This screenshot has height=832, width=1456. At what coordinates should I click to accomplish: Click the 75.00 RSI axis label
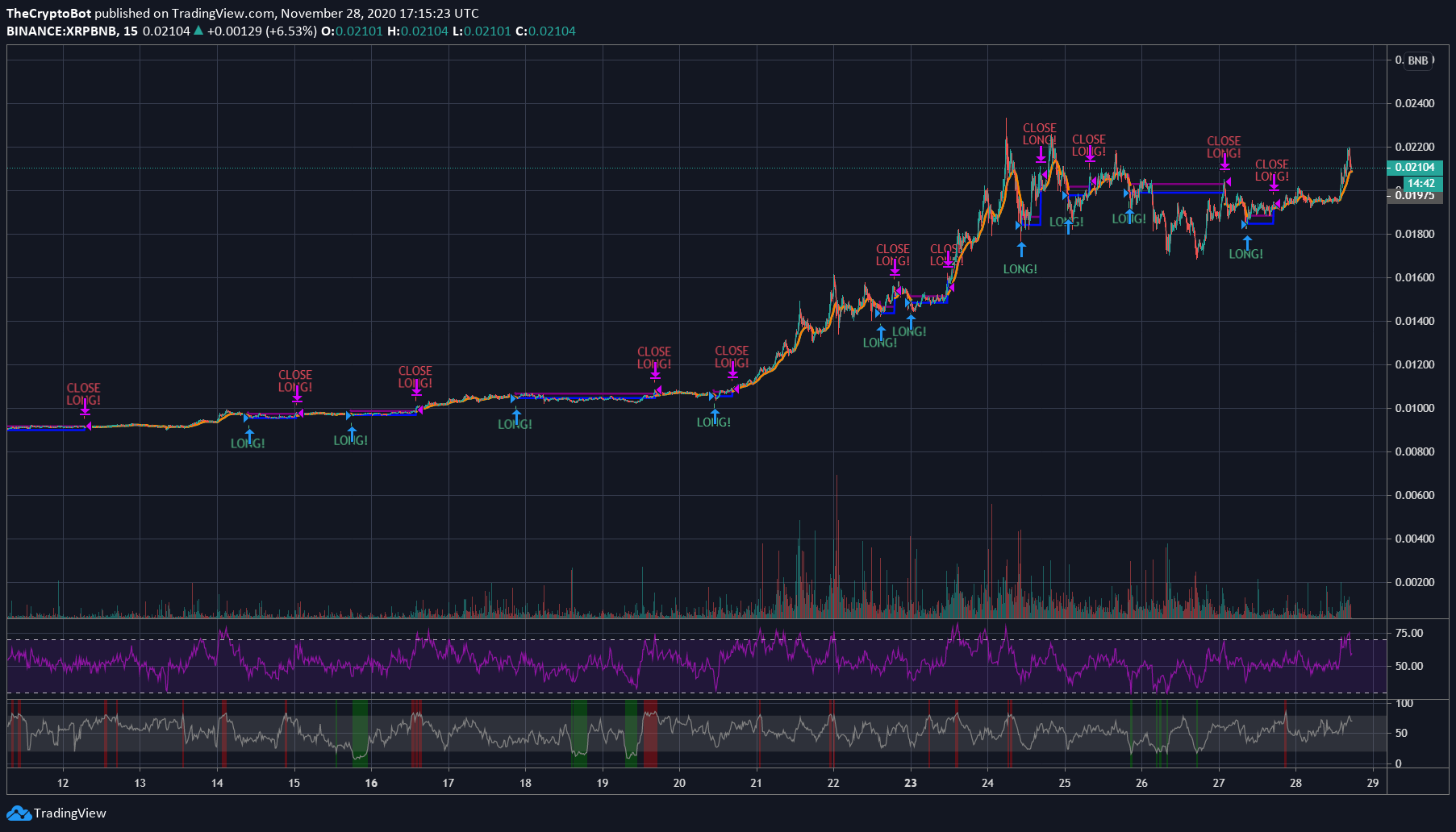coord(1409,633)
